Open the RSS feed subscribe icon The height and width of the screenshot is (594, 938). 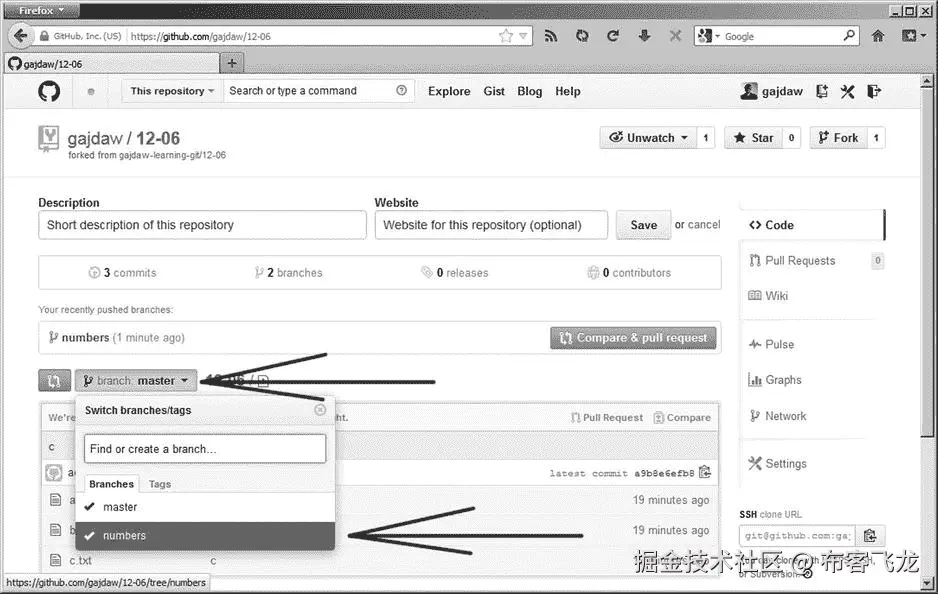pos(551,36)
